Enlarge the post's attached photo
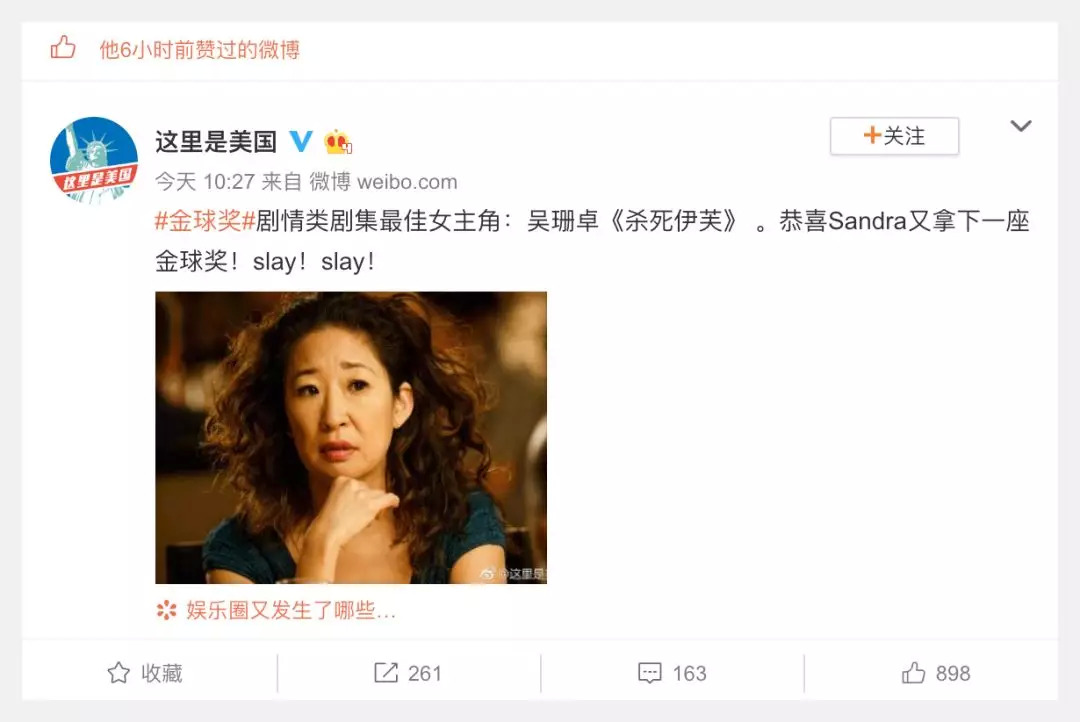This screenshot has width=1080, height=722. click(351, 437)
